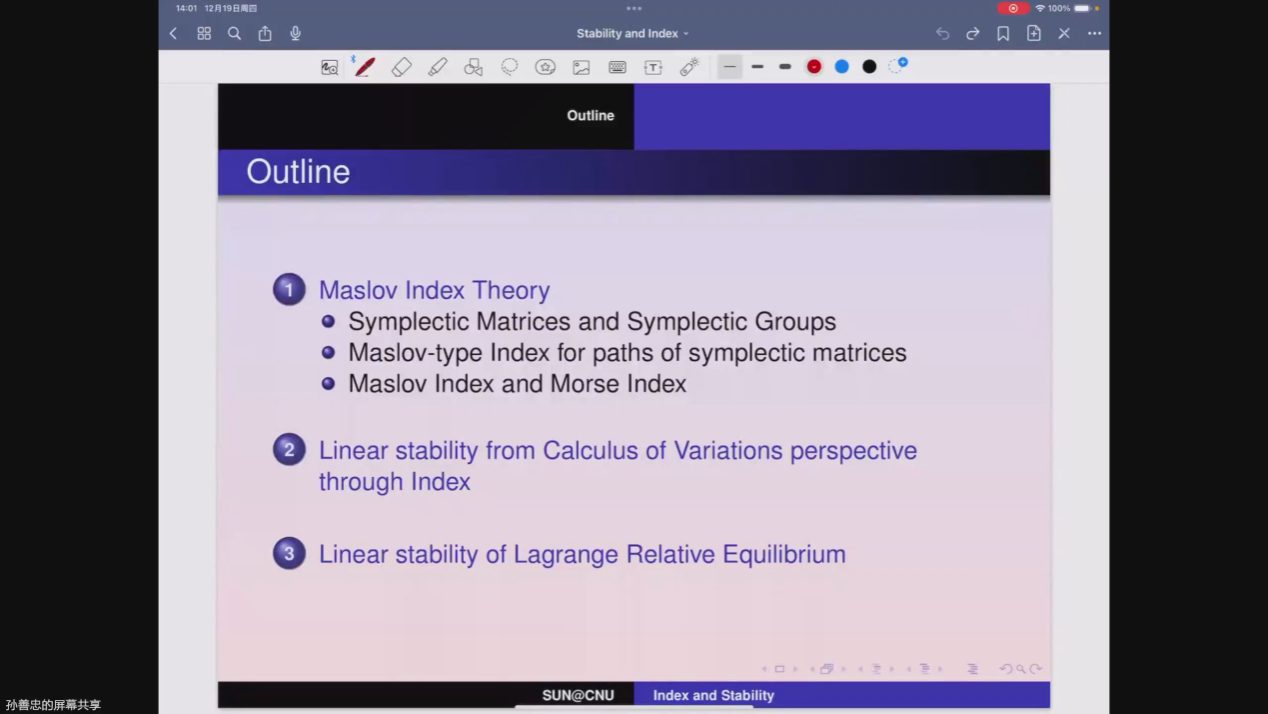Open the image insert tool
Image resolution: width=1268 pixels, height=714 pixels.
tap(581, 67)
